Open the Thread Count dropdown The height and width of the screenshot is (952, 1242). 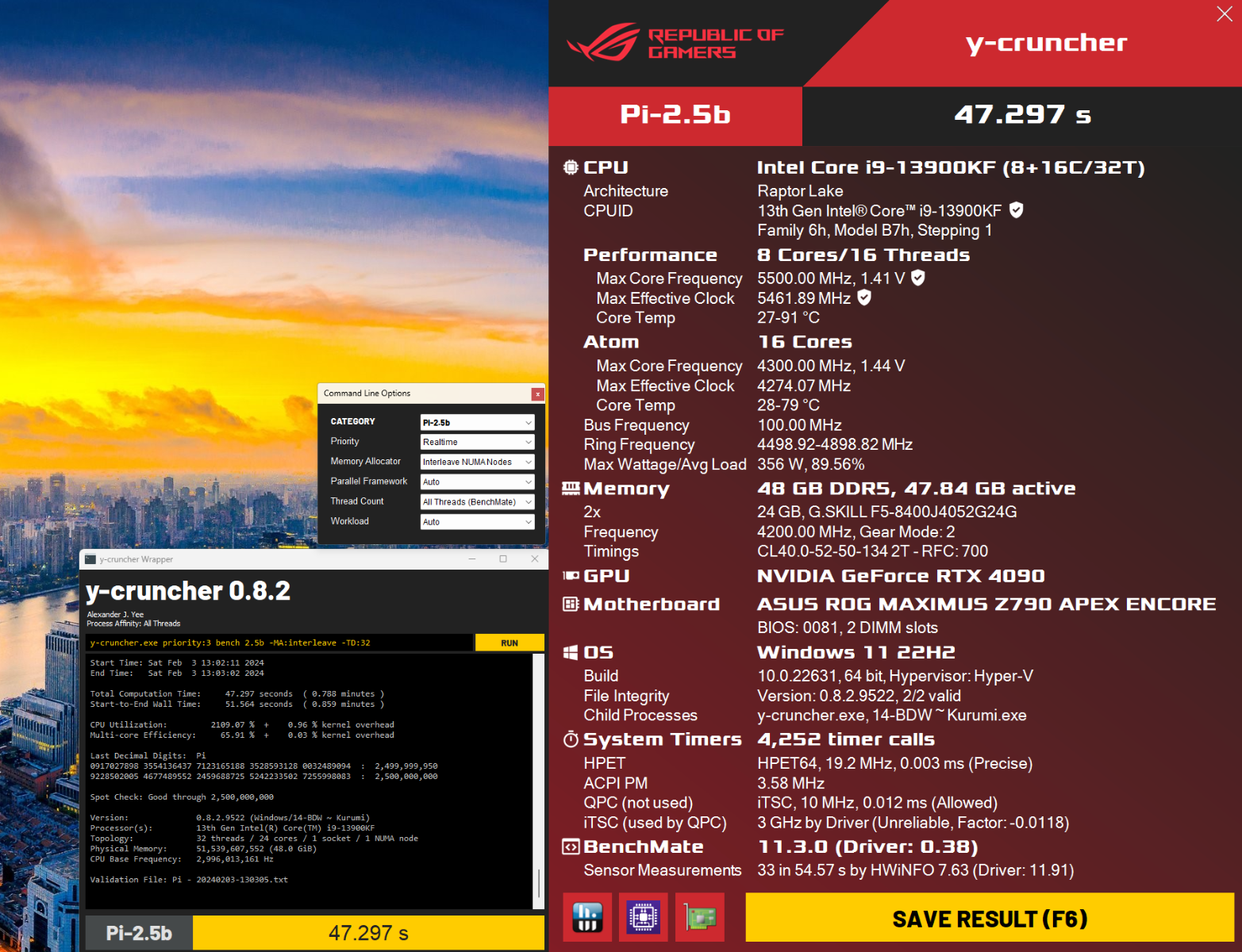tap(477, 502)
